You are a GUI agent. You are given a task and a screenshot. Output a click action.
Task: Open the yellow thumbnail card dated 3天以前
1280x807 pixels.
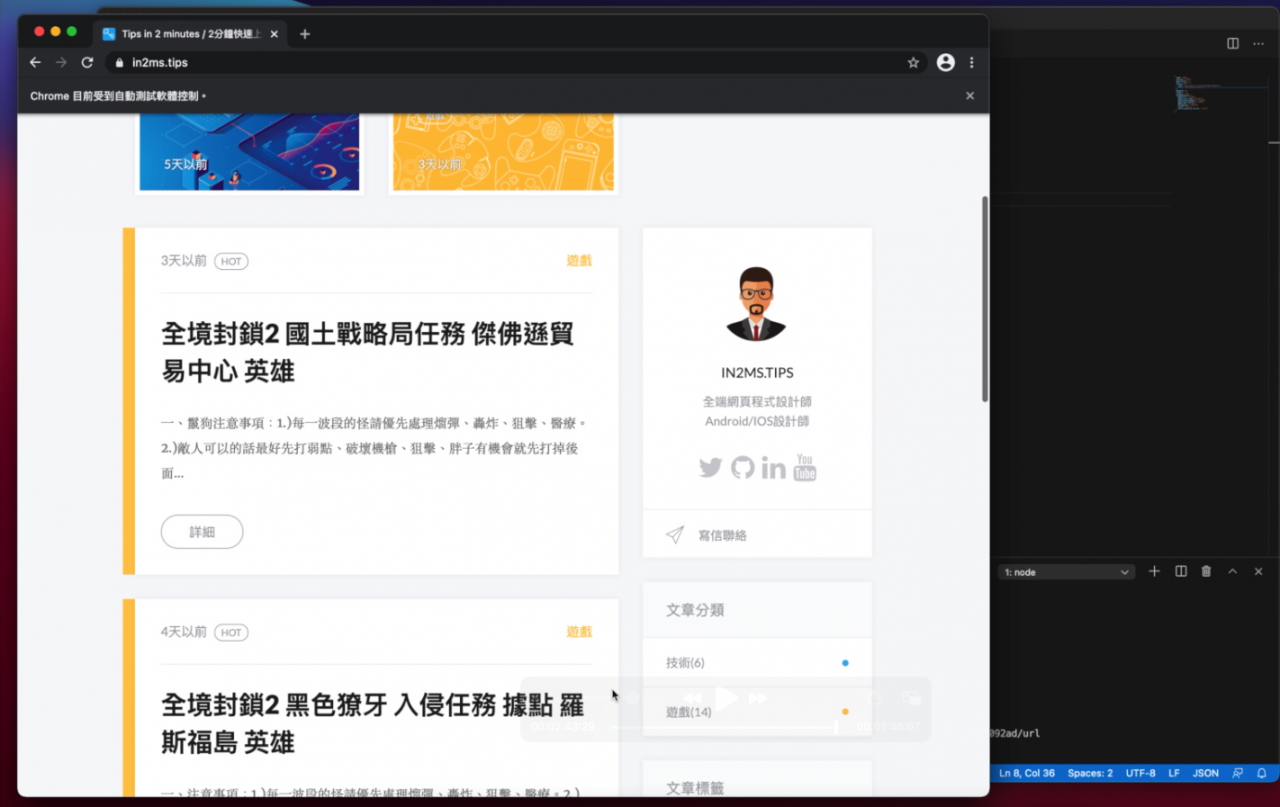[503, 152]
